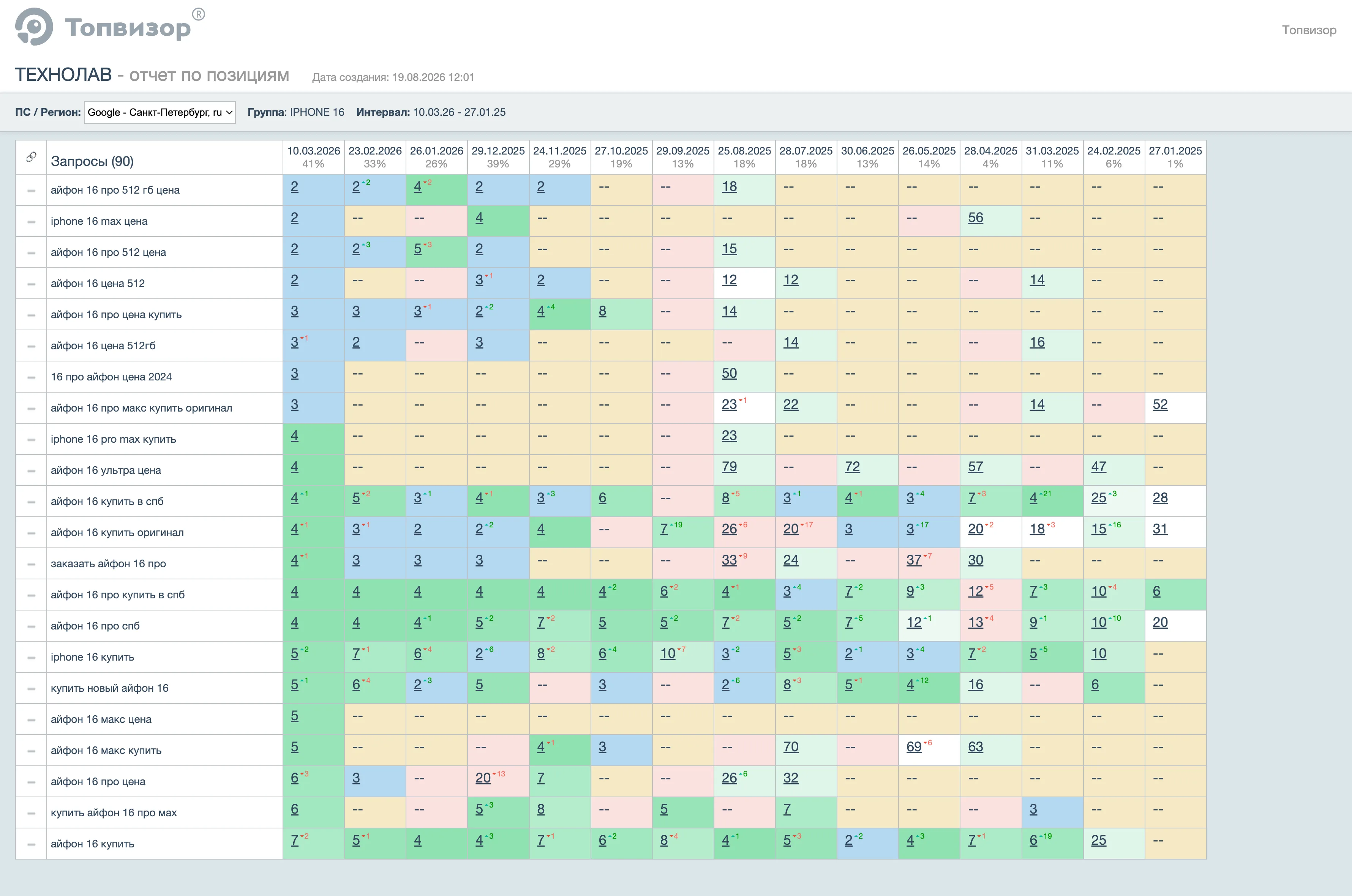Open the ПС / Регион dropdown

tap(160, 112)
